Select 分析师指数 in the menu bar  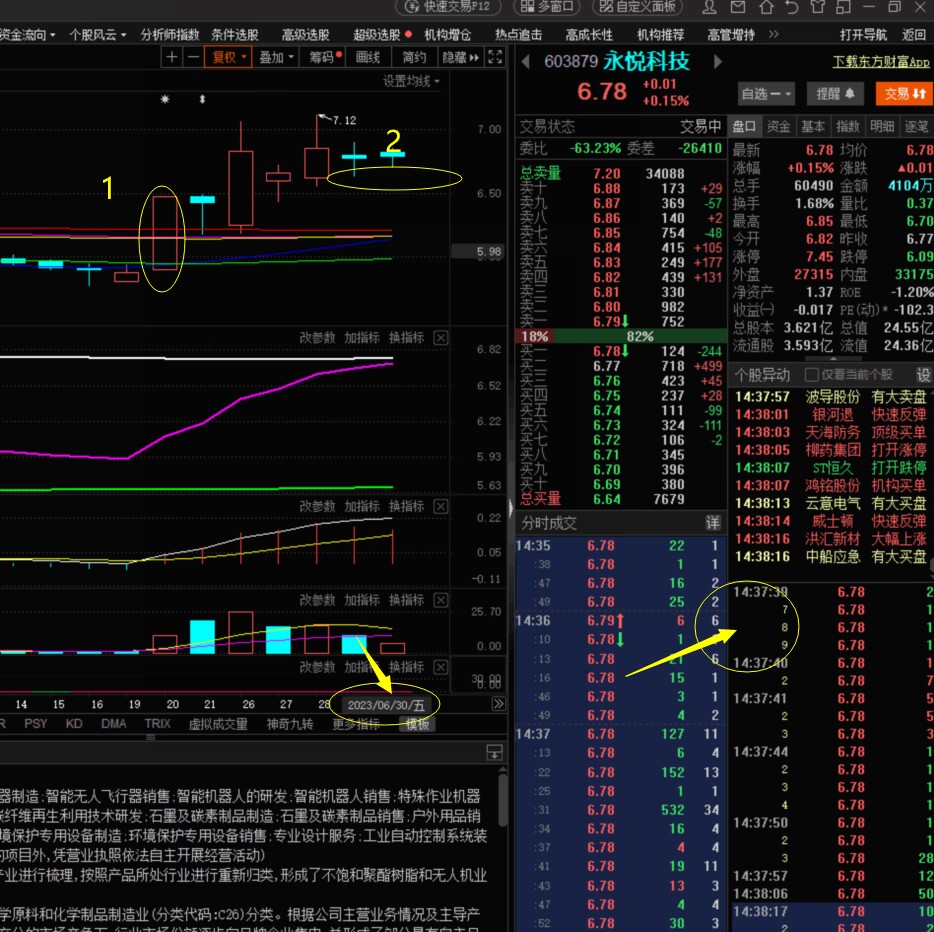(170, 35)
